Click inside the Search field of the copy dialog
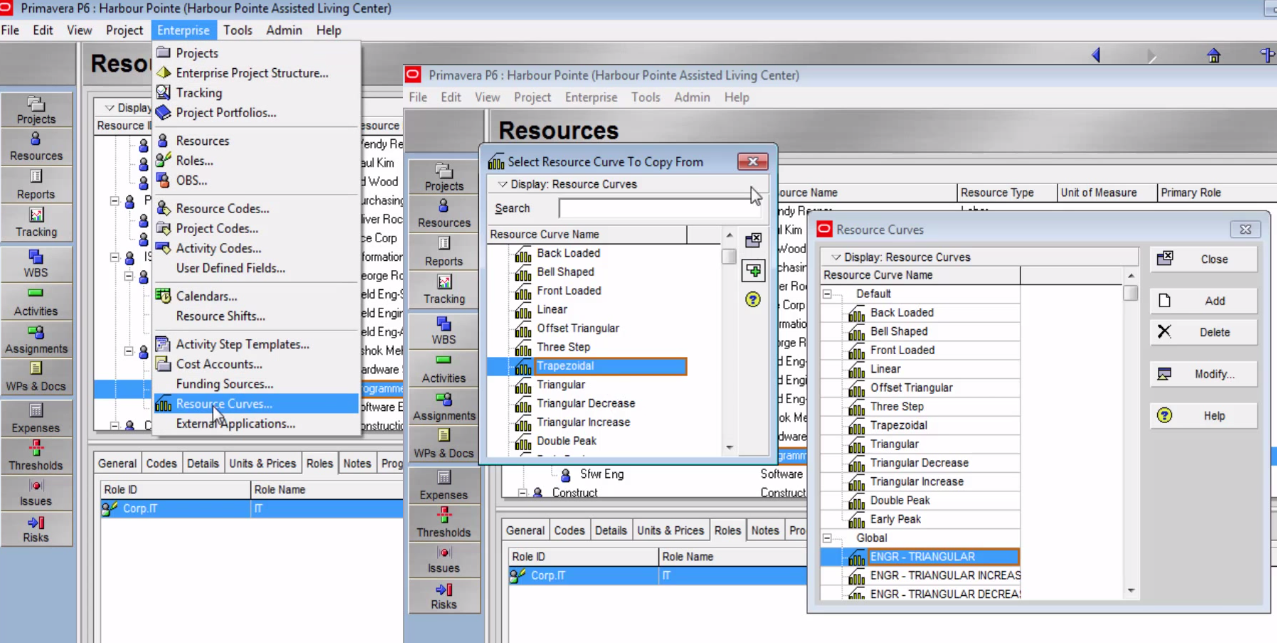Viewport: 1277px width, 643px height. (660, 208)
